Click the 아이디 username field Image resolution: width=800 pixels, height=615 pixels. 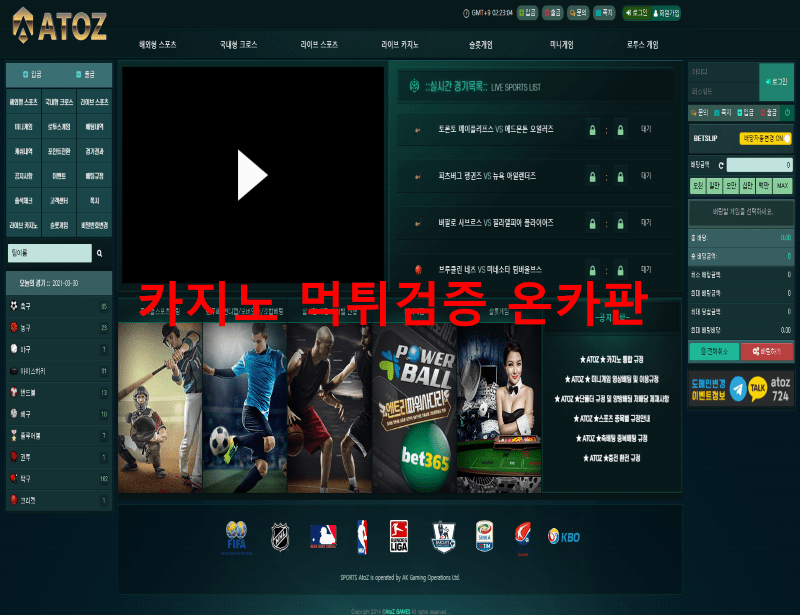pyautogui.click(x=723, y=72)
